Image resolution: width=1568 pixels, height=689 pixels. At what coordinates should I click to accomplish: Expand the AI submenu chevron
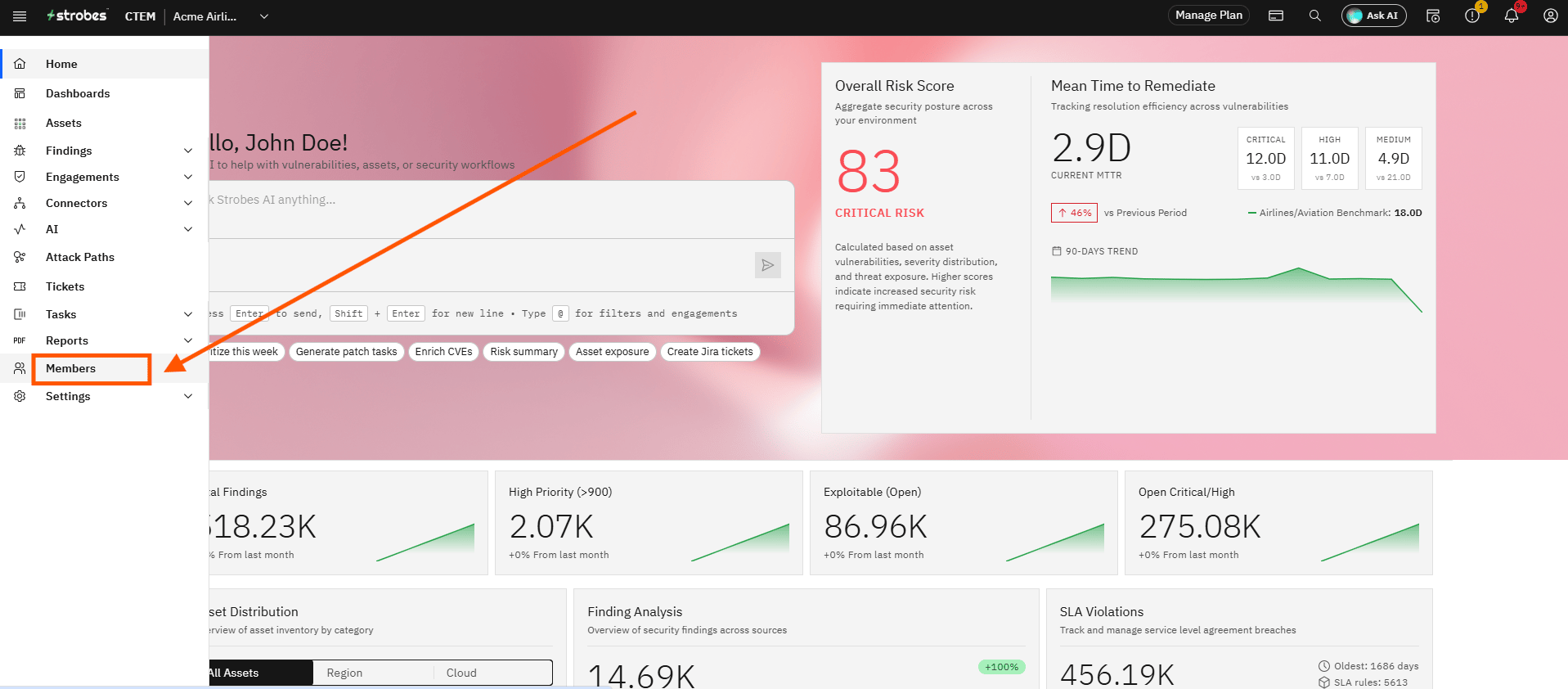188,229
